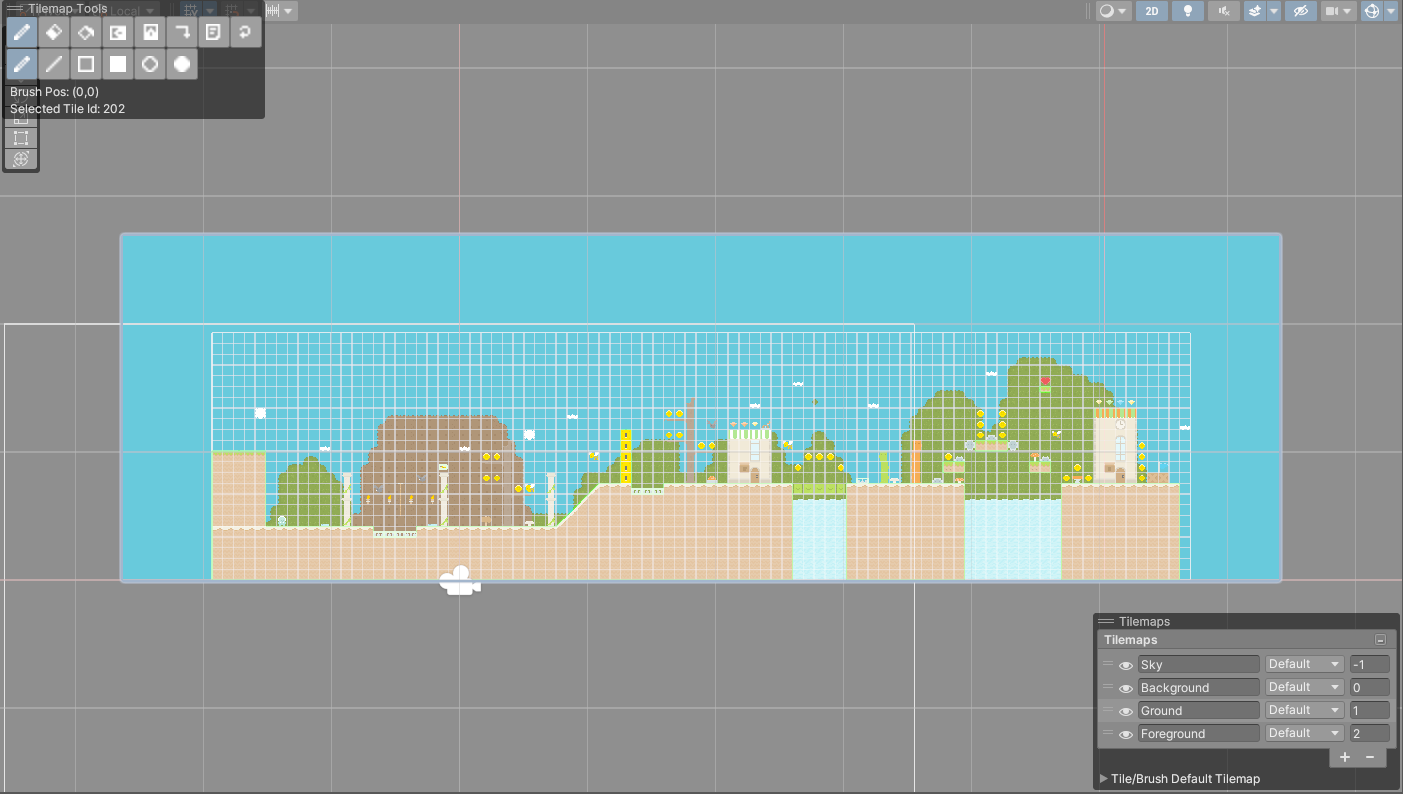1403x794 pixels.
Task: Click the 'Selected Tile Id: 202' text
Action: click(67, 109)
